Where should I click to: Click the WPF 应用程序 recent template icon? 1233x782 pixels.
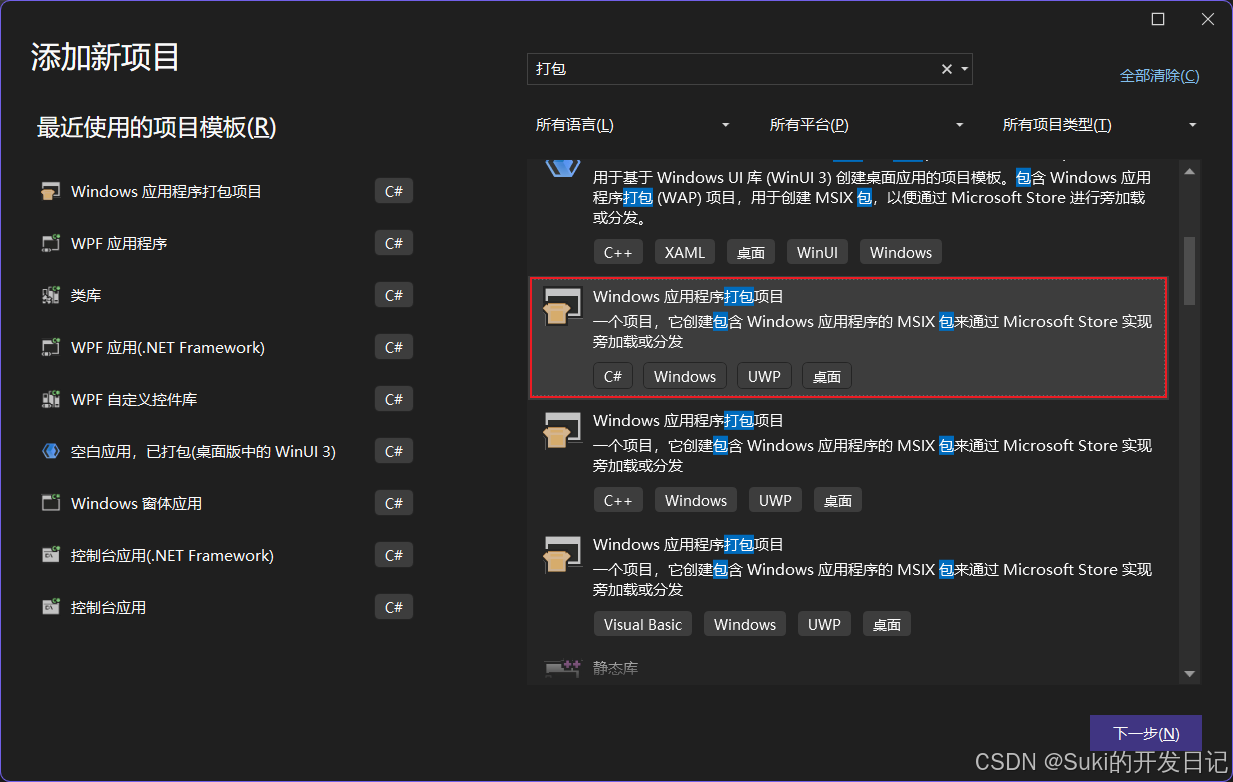51,243
